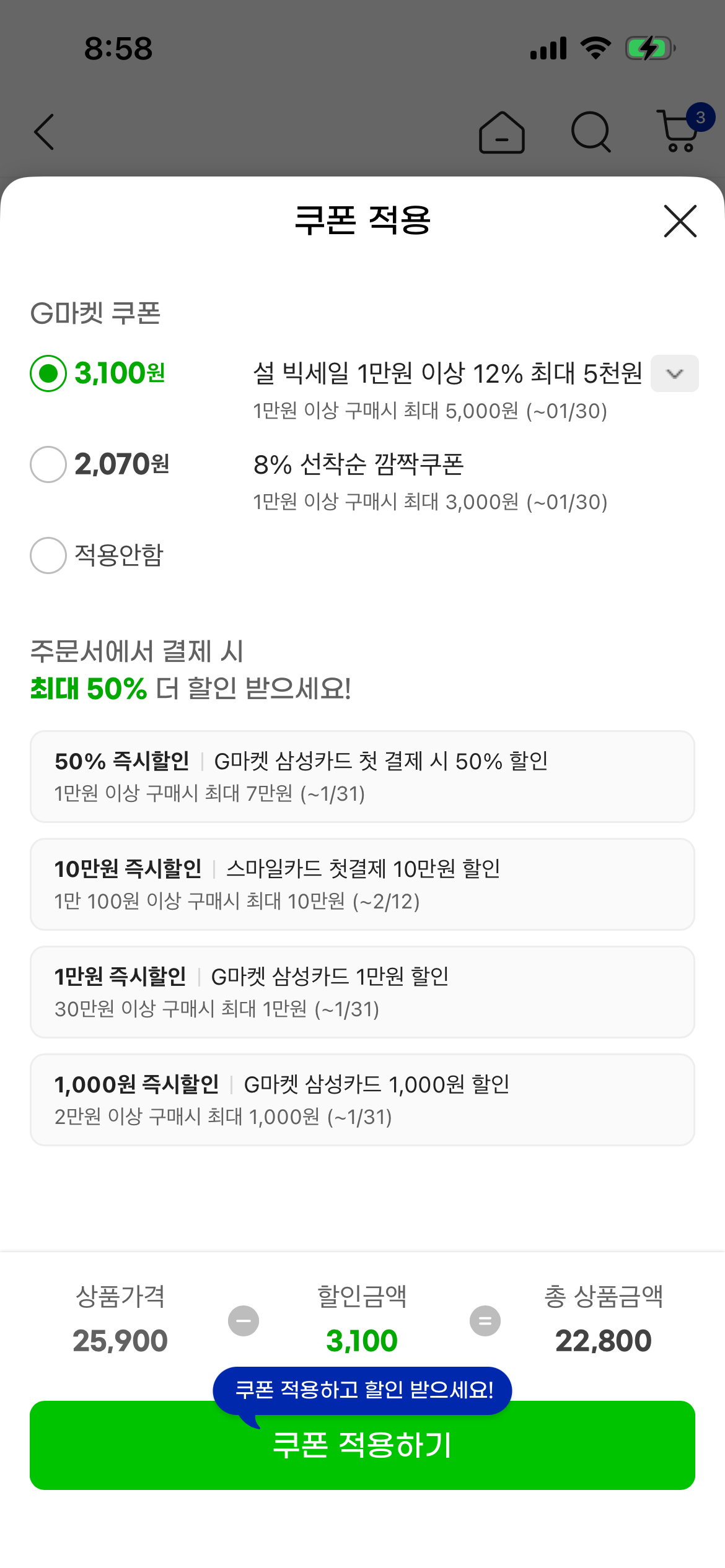Image resolution: width=725 pixels, height=1568 pixels.
Task: Tap the 쿠폰 적용하고 할인 받으세요 tooltip
Action: [x=362, y=1390]
